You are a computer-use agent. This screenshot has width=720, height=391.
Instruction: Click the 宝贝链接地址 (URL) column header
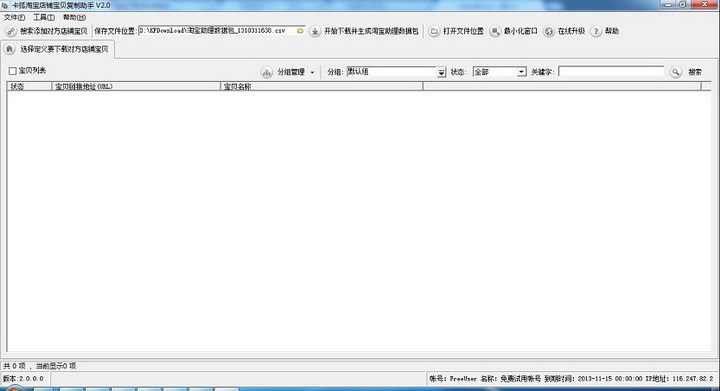click(x=136, y=86)
